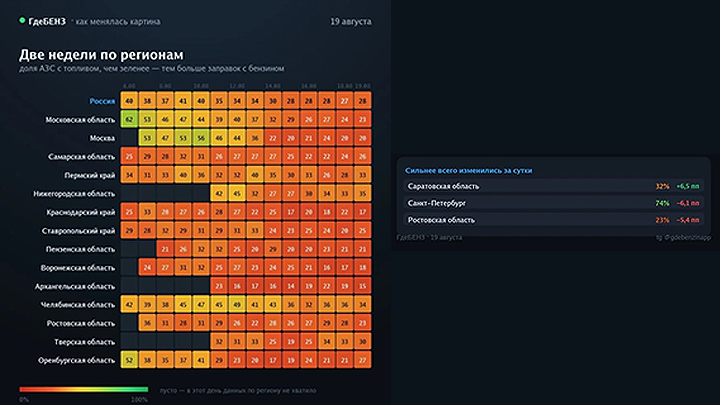The height and width of the screenshot is (405, 720).
Task: Click the 32% value for Саратовская область
Action: tap(662, 186)
